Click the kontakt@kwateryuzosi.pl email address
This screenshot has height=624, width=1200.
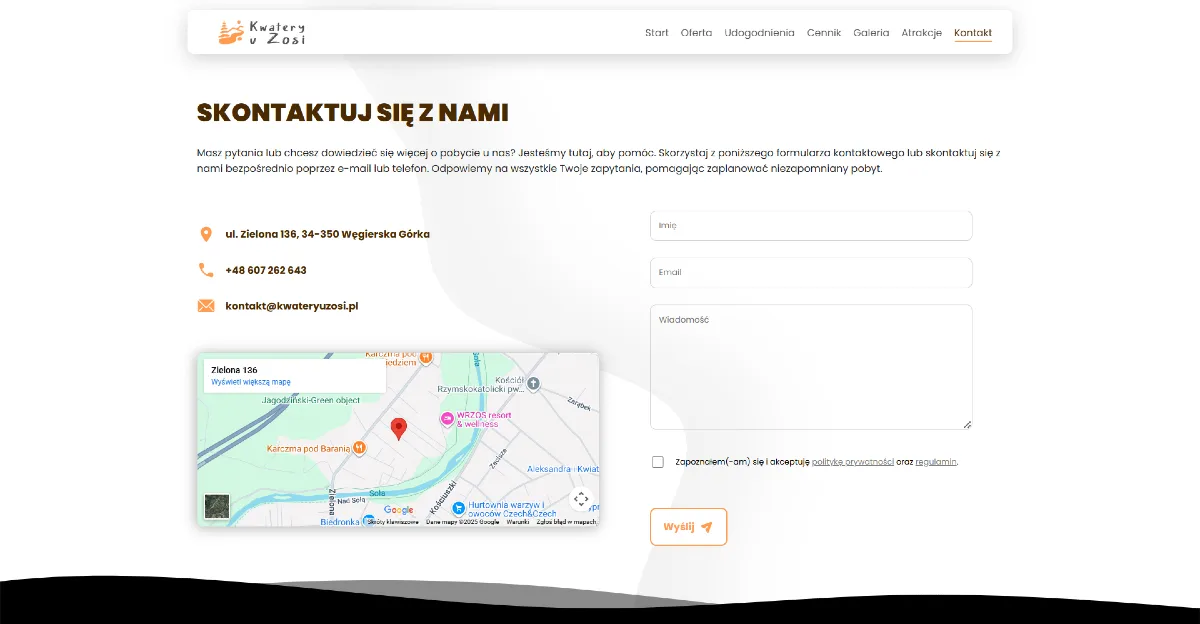(x=291, y=306)
